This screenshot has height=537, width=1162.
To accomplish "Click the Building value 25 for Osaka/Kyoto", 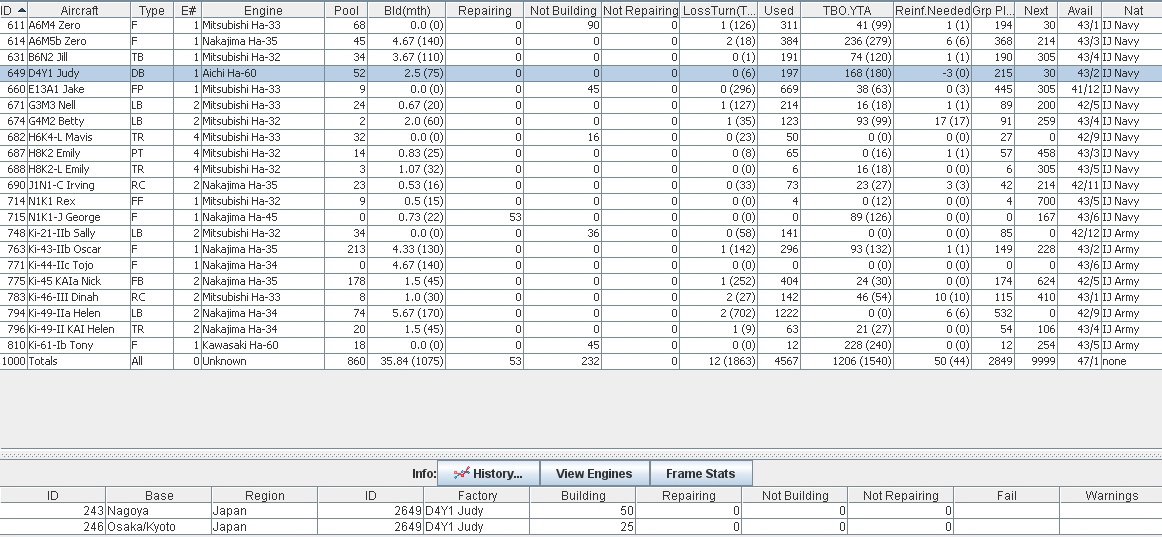I will (583, 527).
